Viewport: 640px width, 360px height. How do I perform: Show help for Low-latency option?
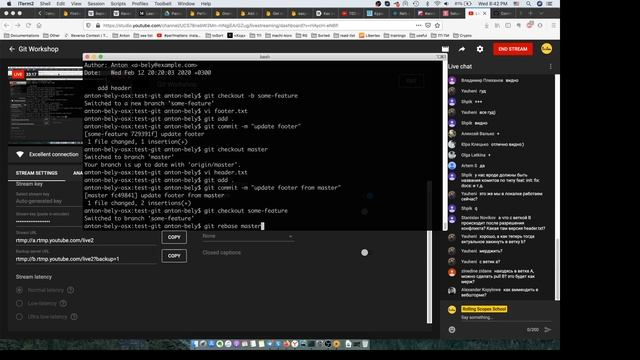pos(63,303)
